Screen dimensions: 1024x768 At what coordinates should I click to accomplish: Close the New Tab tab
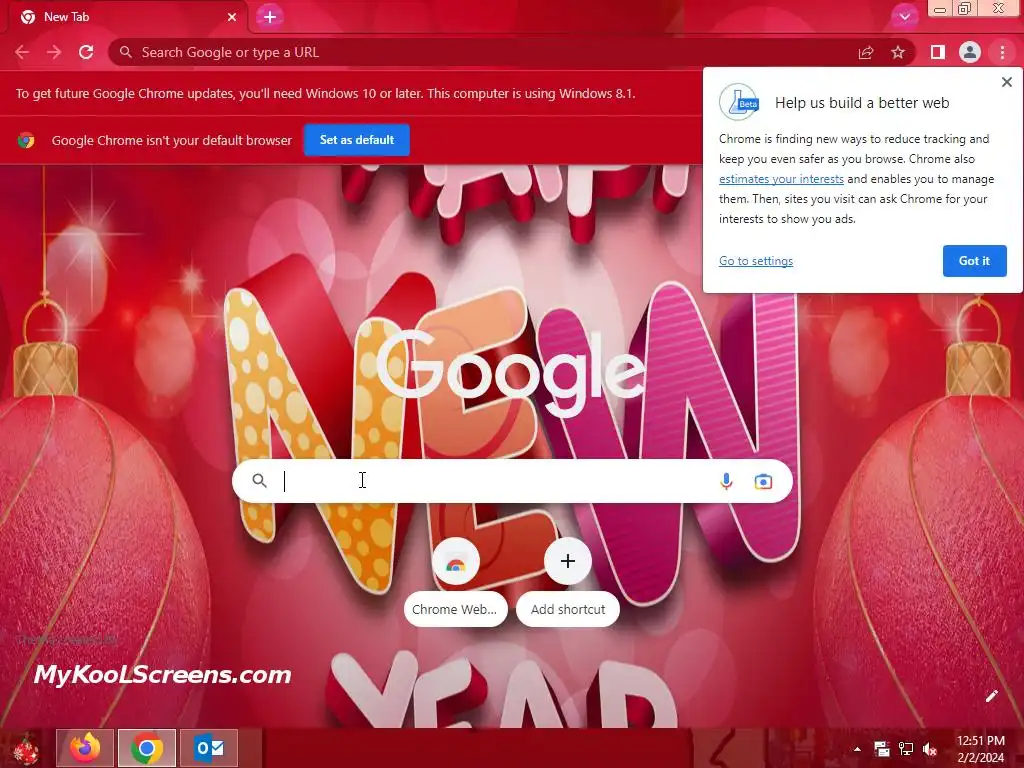[x=232, y=17]
